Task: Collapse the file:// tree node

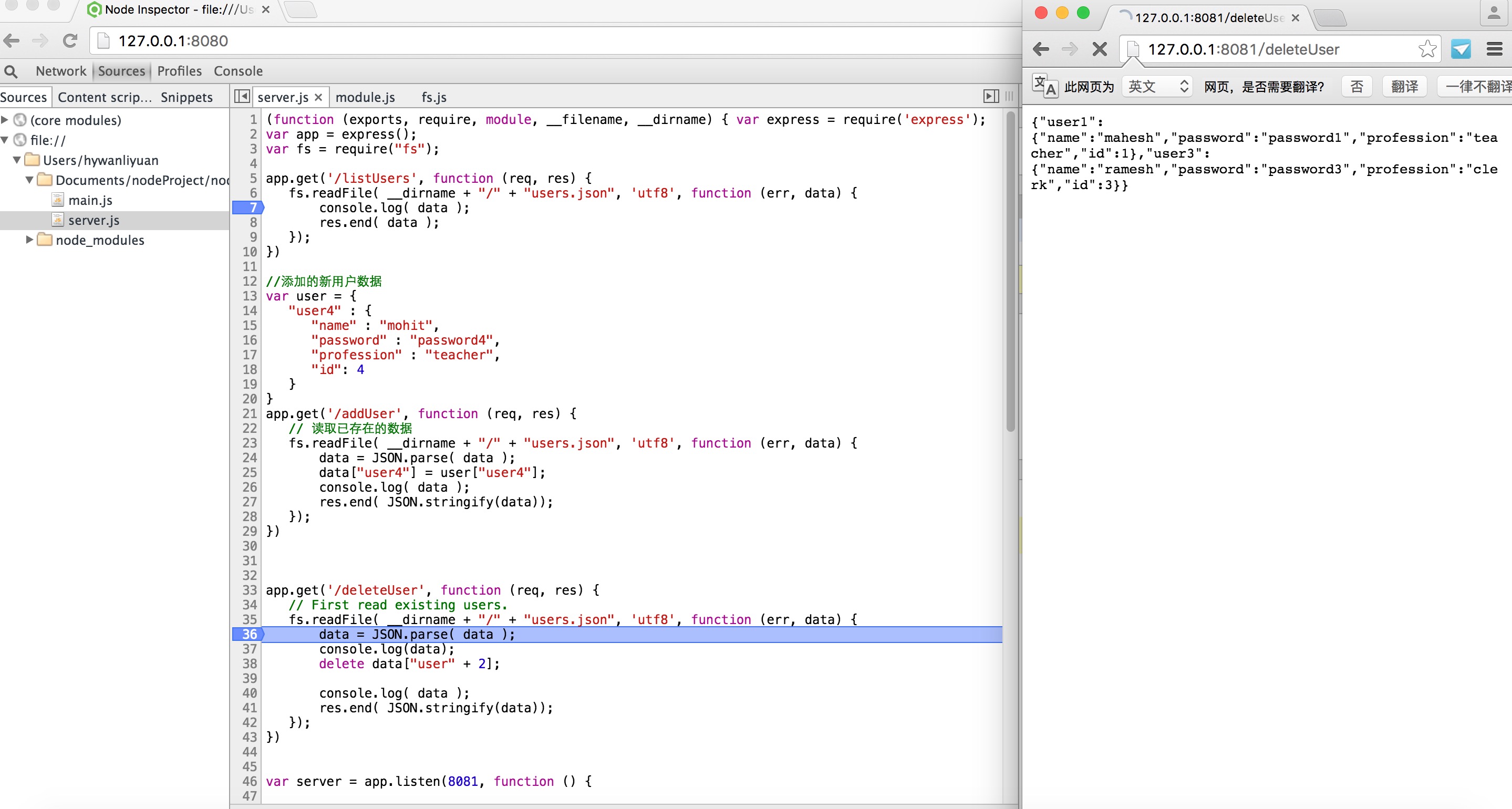Action: (x=5, y=140)
